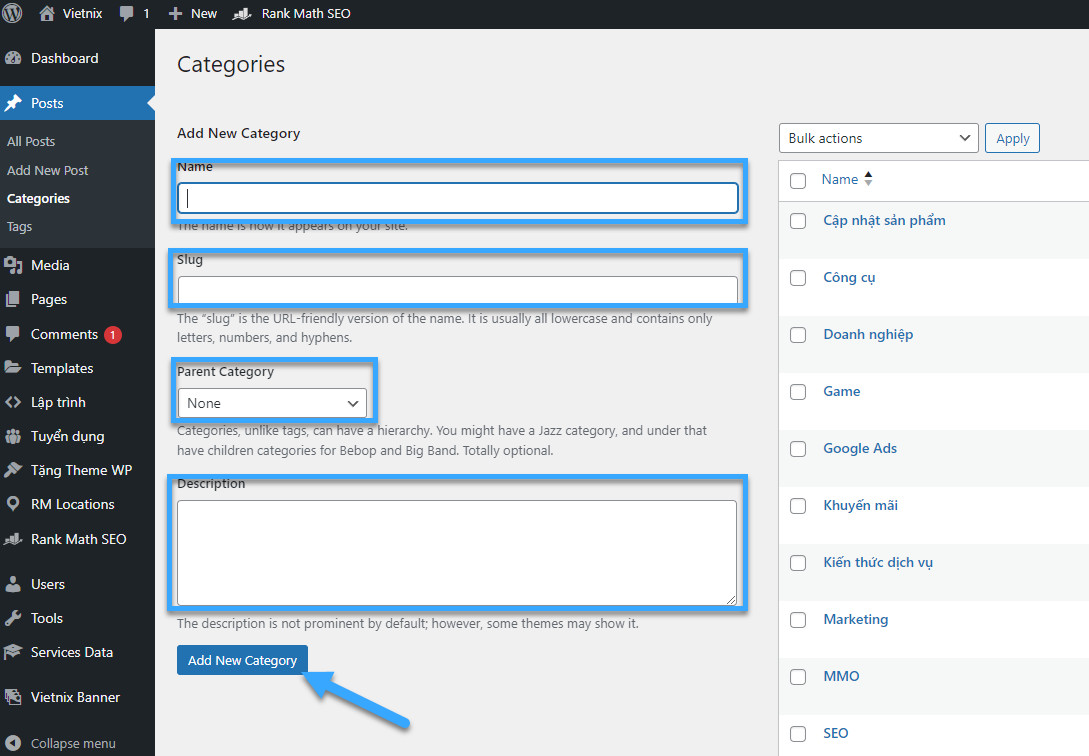Check the checkbox beside SEO category
Image resolution: width=1089 pixels, height=756 pixels.
(x=797, y=733)
